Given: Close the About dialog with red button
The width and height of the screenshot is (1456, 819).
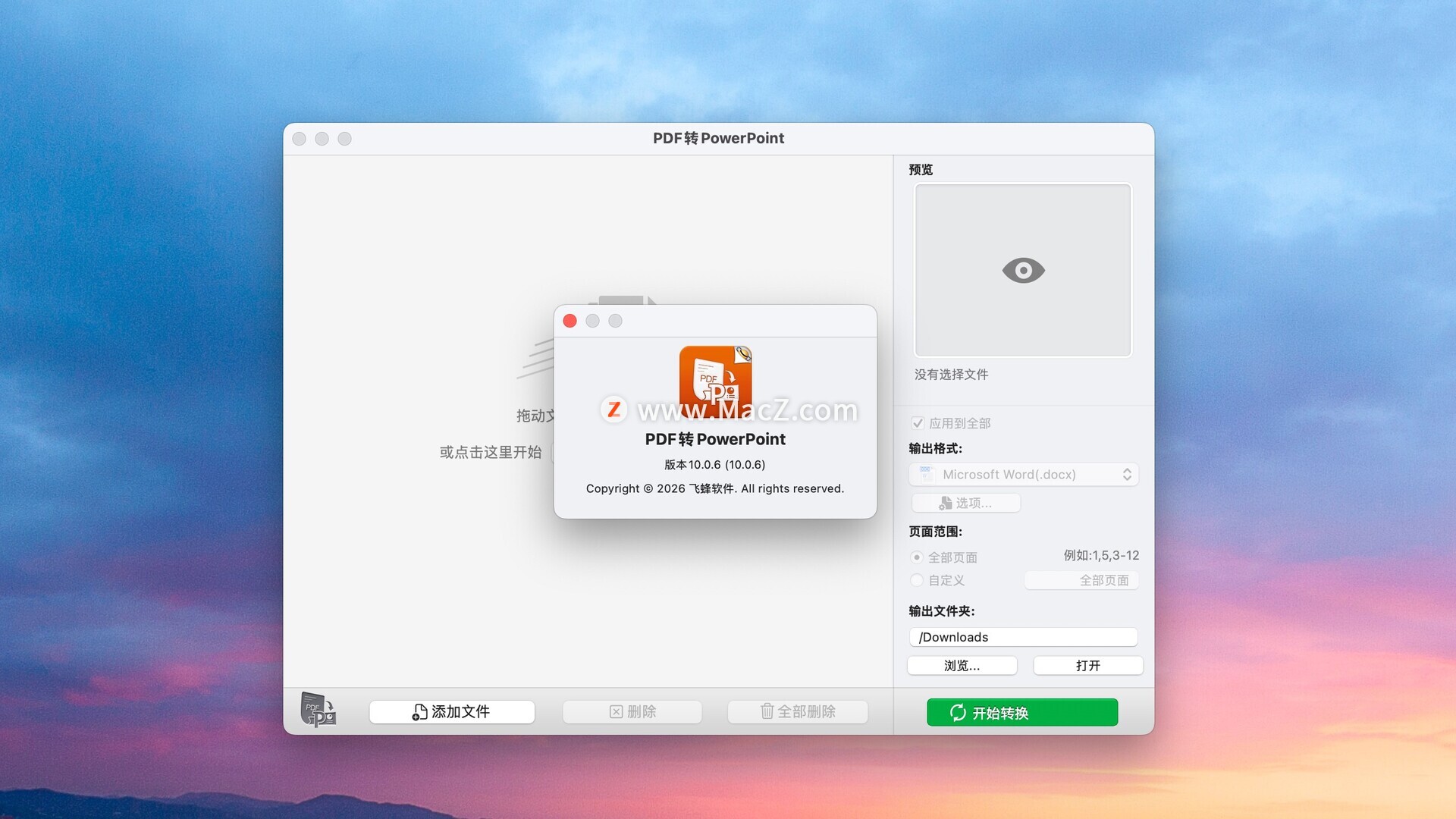Looking at the screenshot, I should pyautogui.click(x=570, y=321).
